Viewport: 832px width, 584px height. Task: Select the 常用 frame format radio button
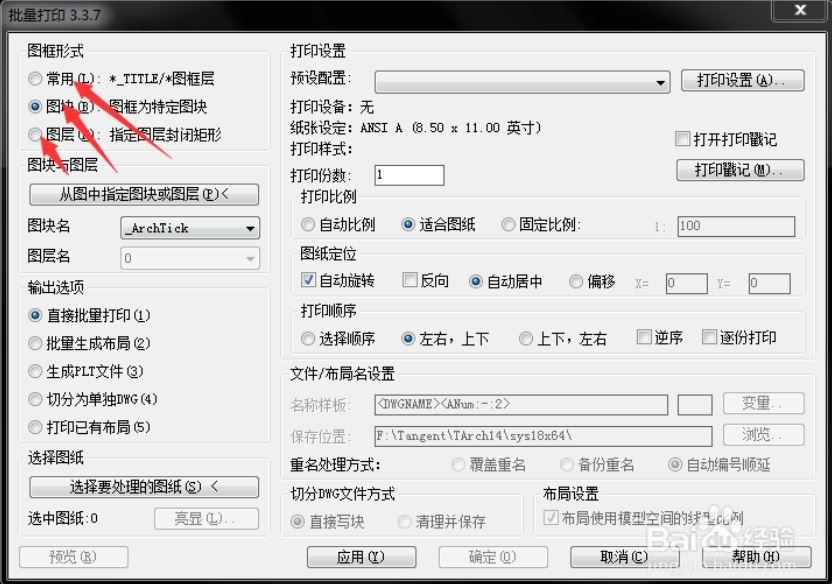[x=35, y=79]
